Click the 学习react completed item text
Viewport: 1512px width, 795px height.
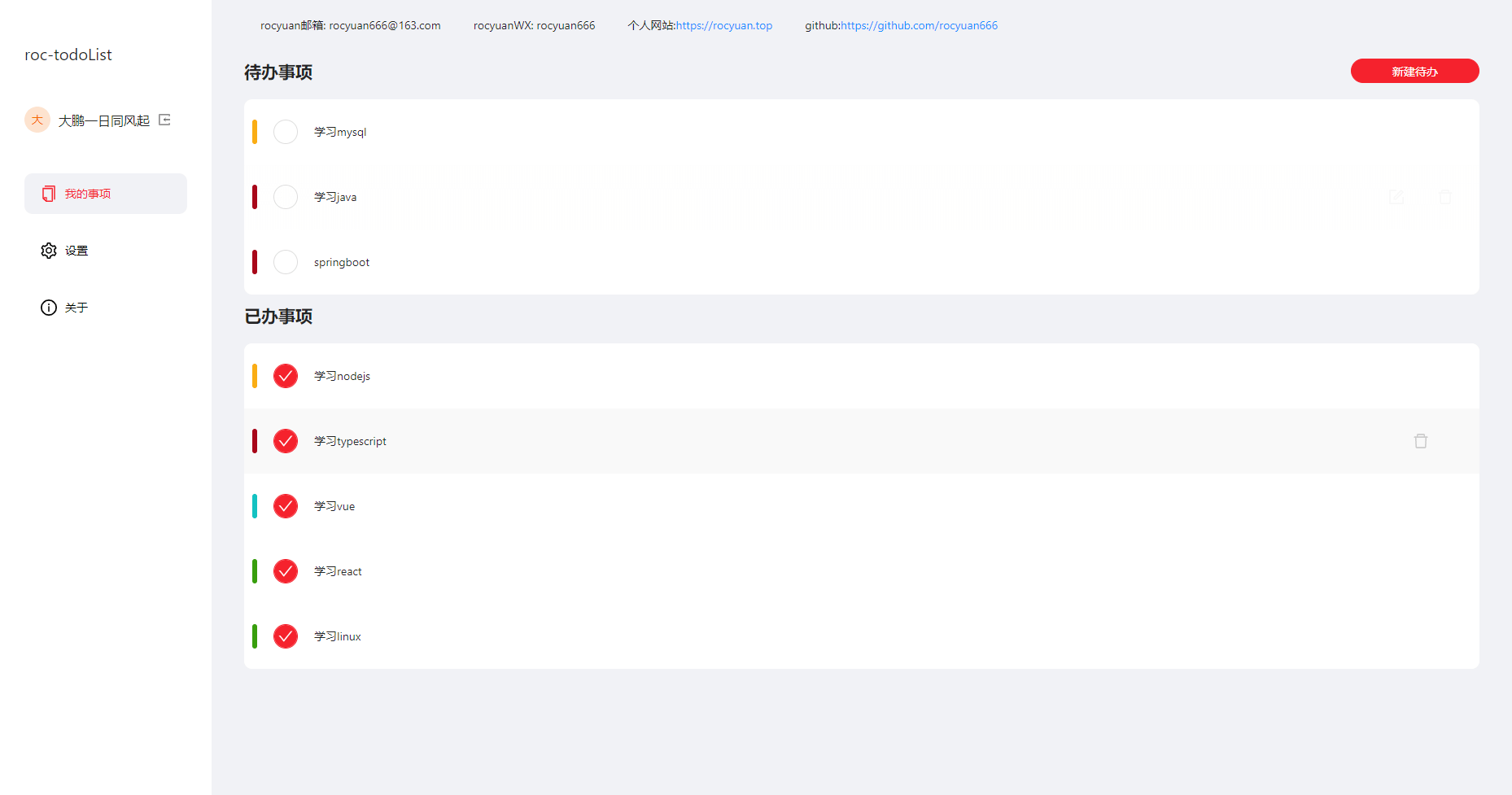(x=338, y=571)
